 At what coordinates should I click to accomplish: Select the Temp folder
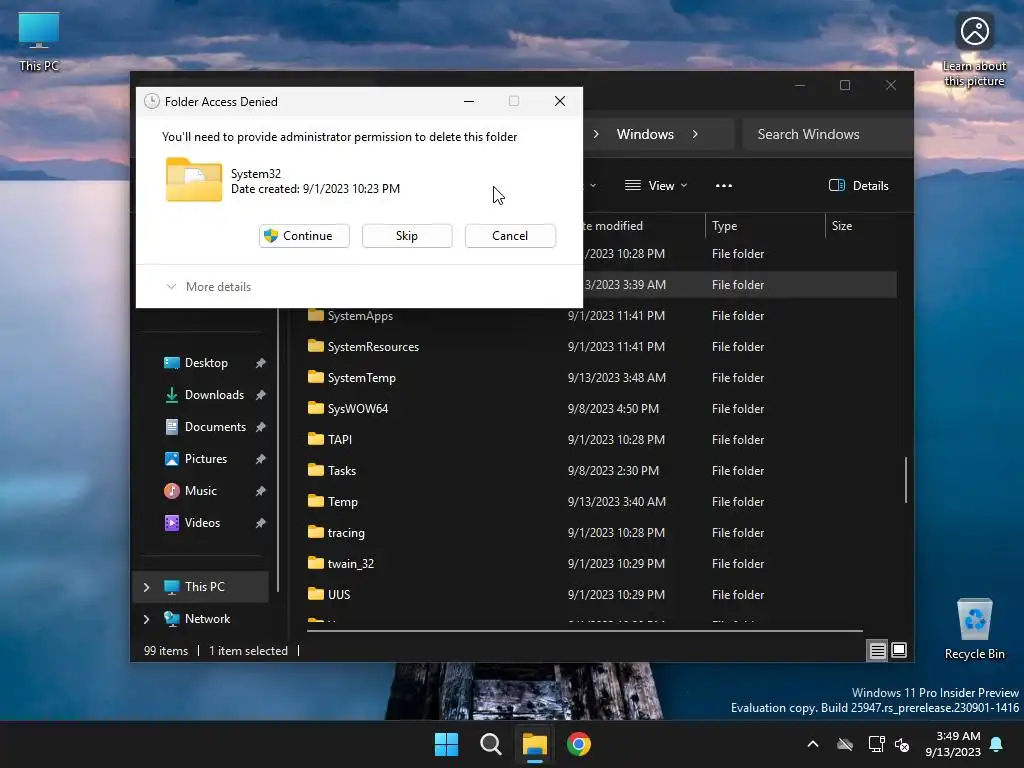342,502
